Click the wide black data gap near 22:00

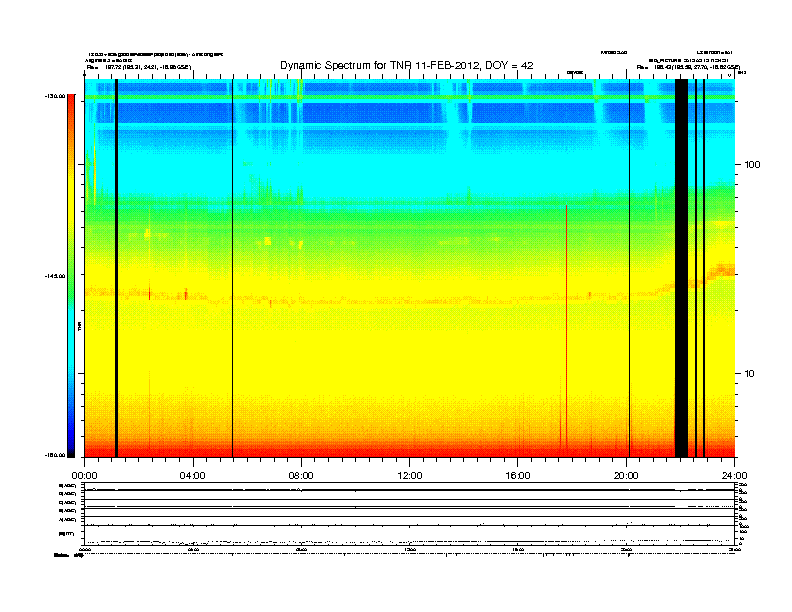click(681, 268)
